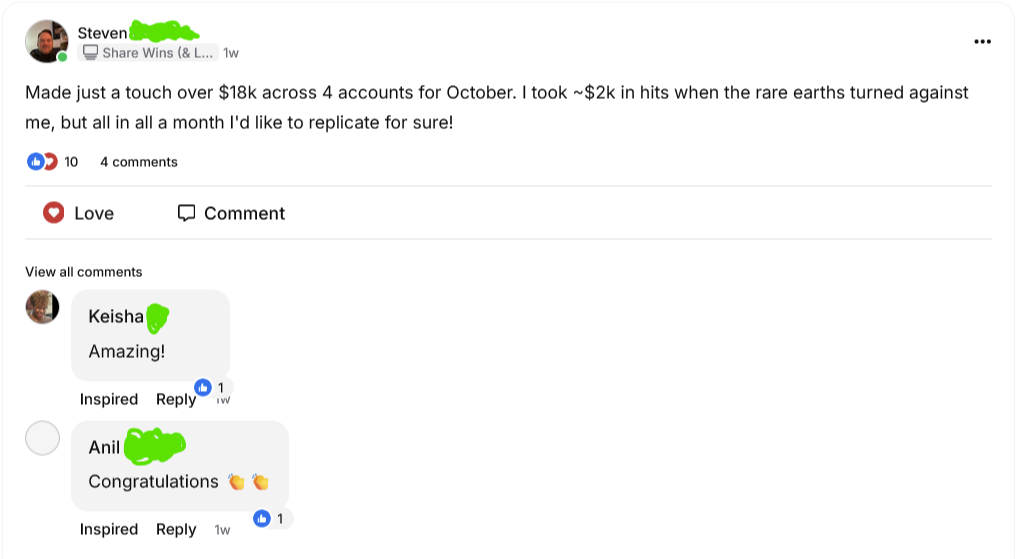Expand the View all comments link
This screenshot has width=1020, height=559.
pos(84,272)
